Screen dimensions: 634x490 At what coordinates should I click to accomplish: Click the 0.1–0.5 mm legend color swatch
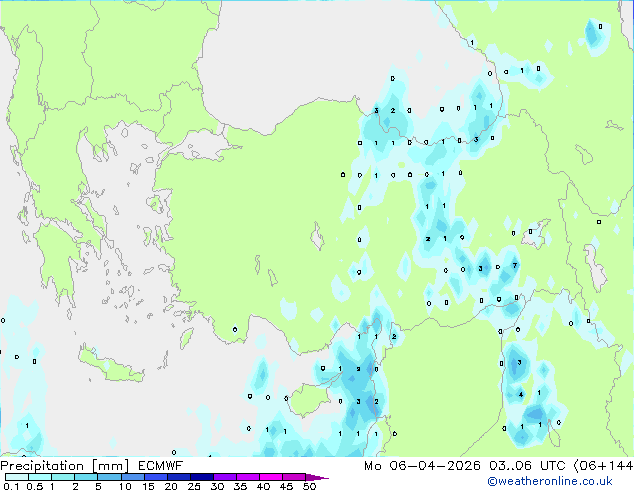click(17, 477)
